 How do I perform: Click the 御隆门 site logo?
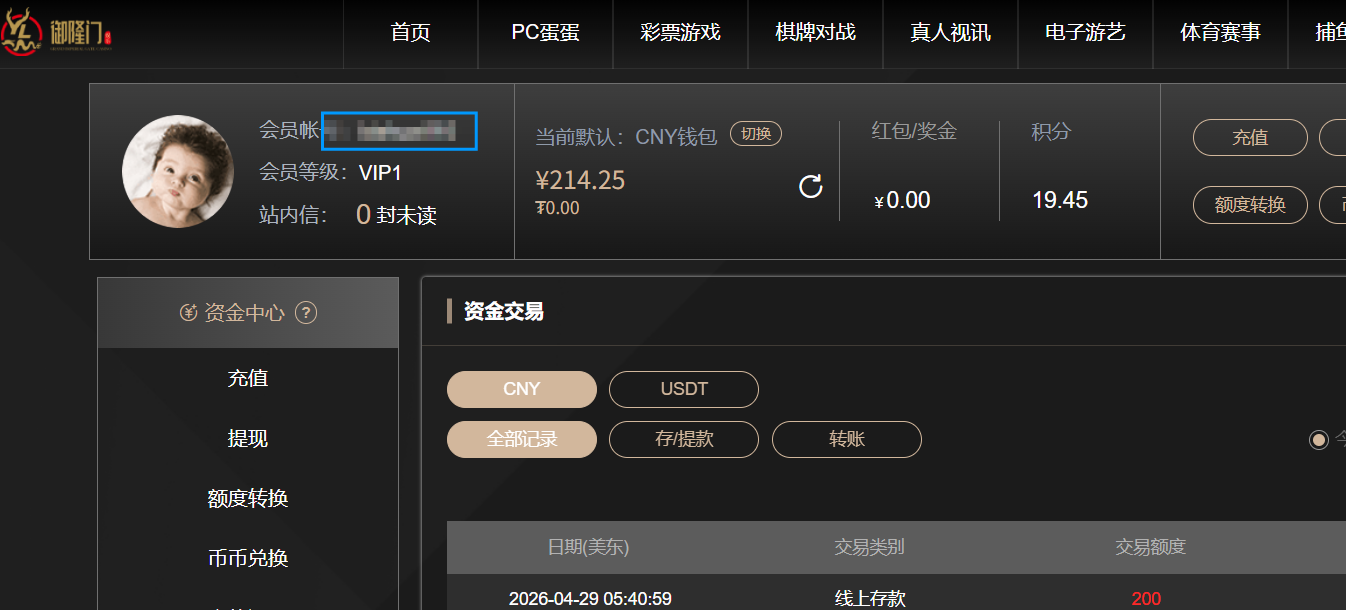58,33
